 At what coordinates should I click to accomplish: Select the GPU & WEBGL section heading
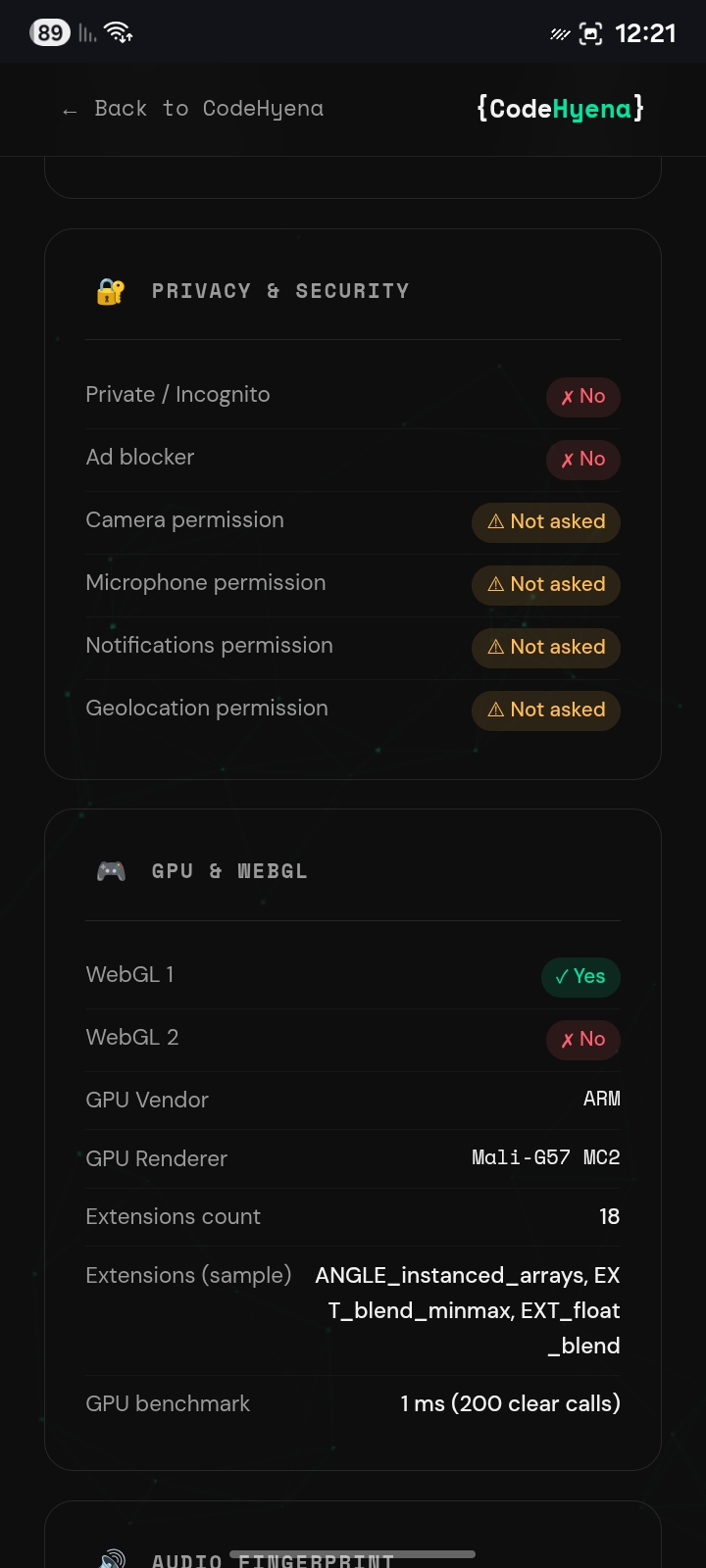(x=229, y=870)
